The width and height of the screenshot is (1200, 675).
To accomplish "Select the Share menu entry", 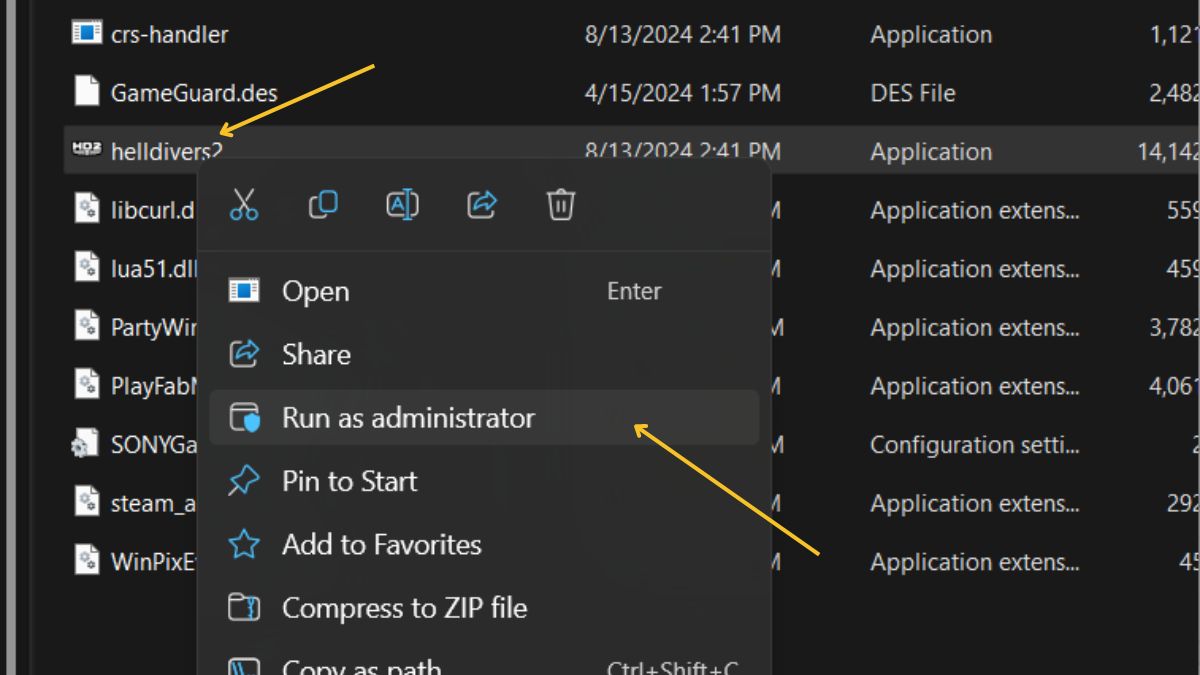I will (x=484, y=354).
